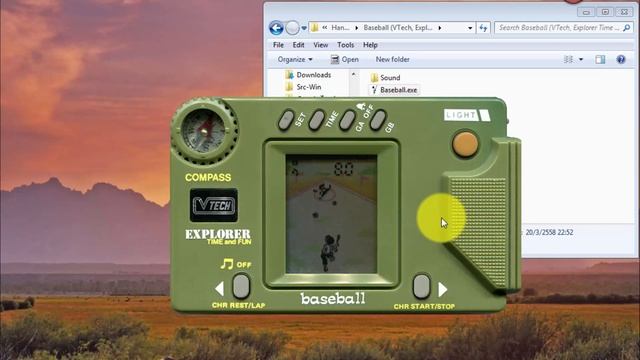Click the folder icon in address bar
This screenshot has height=360, width=640.
[314, 28]
